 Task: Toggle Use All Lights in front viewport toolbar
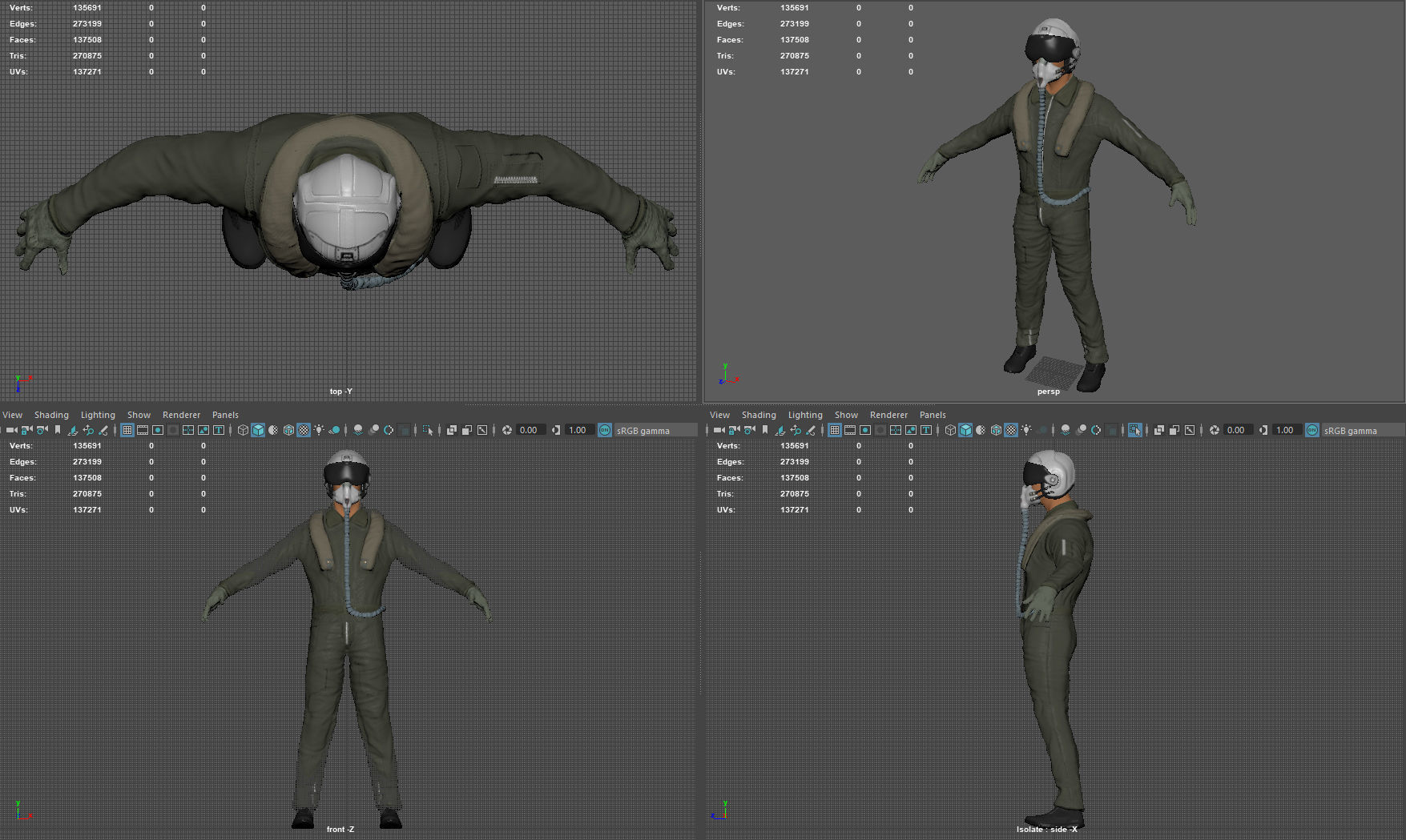click(x=319, y=430)
